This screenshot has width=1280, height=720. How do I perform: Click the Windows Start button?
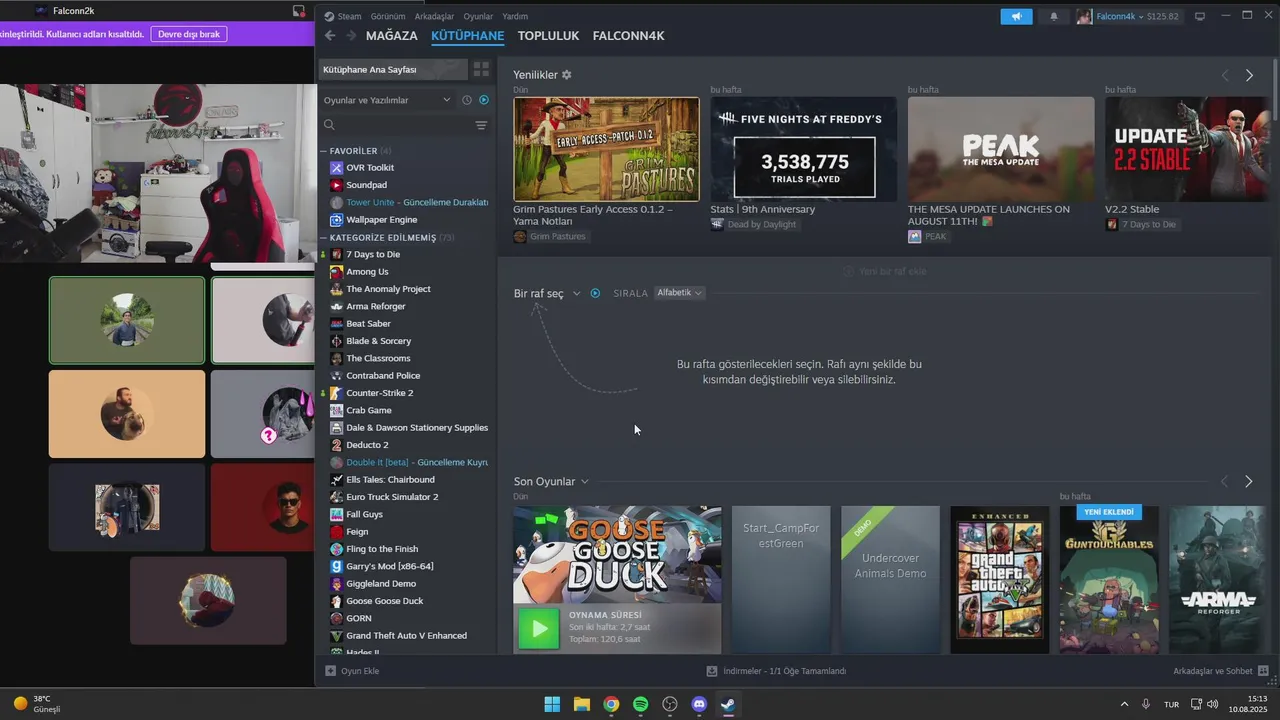coord(552,704)
